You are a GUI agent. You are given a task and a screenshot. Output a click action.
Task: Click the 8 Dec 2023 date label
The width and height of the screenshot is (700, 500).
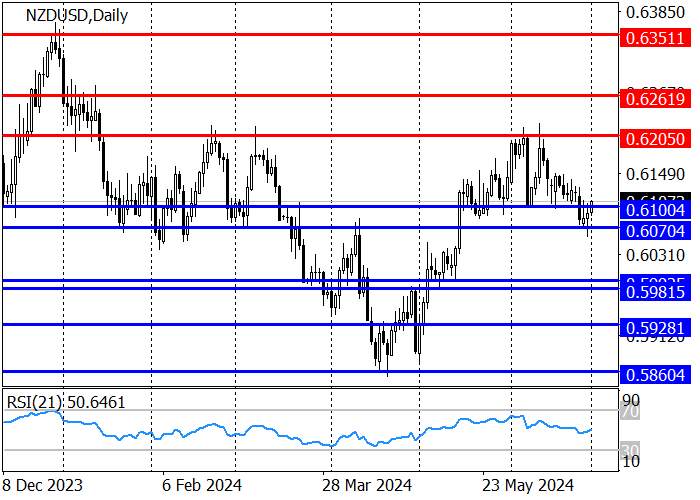(x=43, y=485)
